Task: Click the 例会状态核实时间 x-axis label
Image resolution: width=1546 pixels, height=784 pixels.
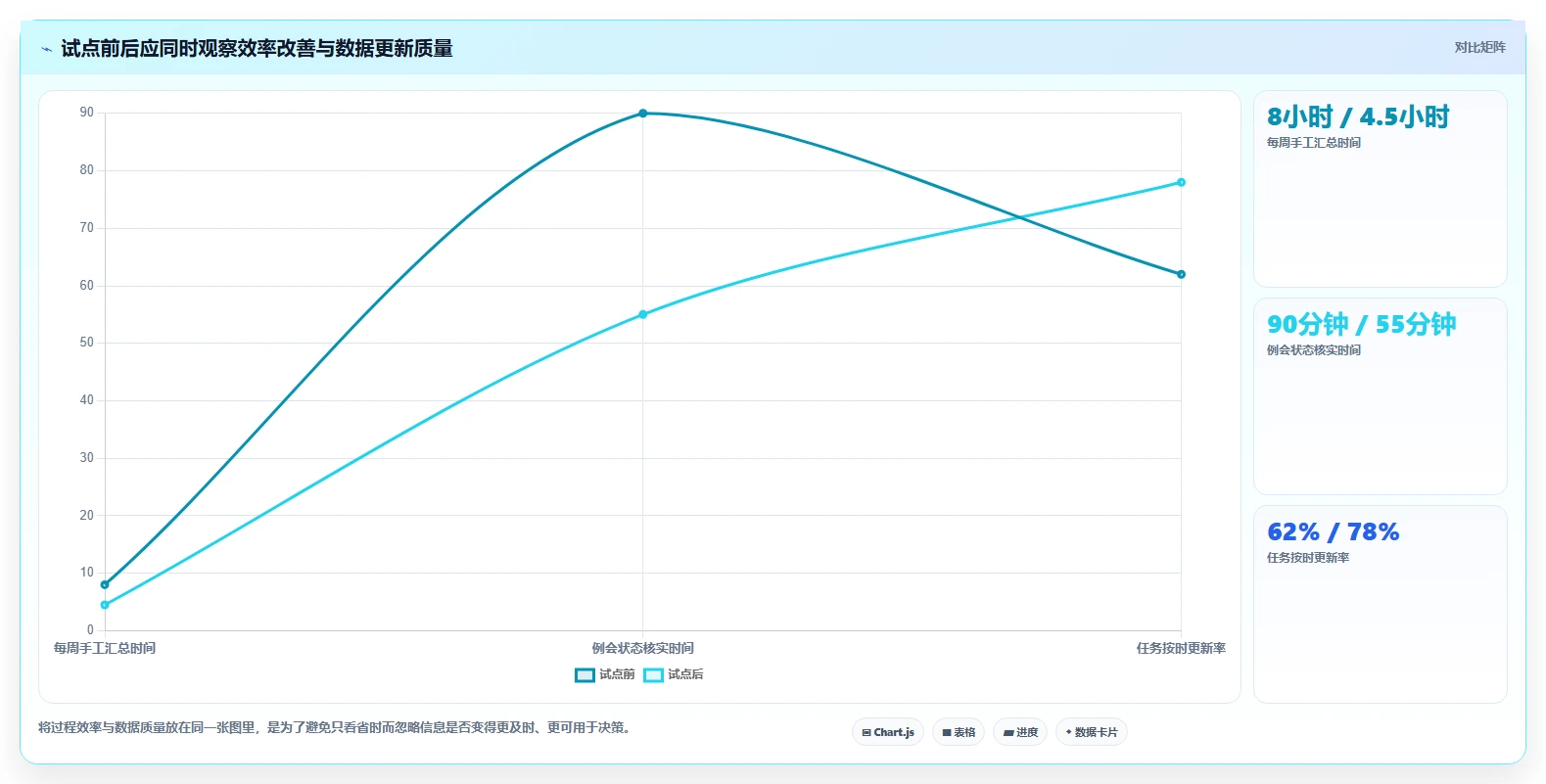Action: point(643,648)
